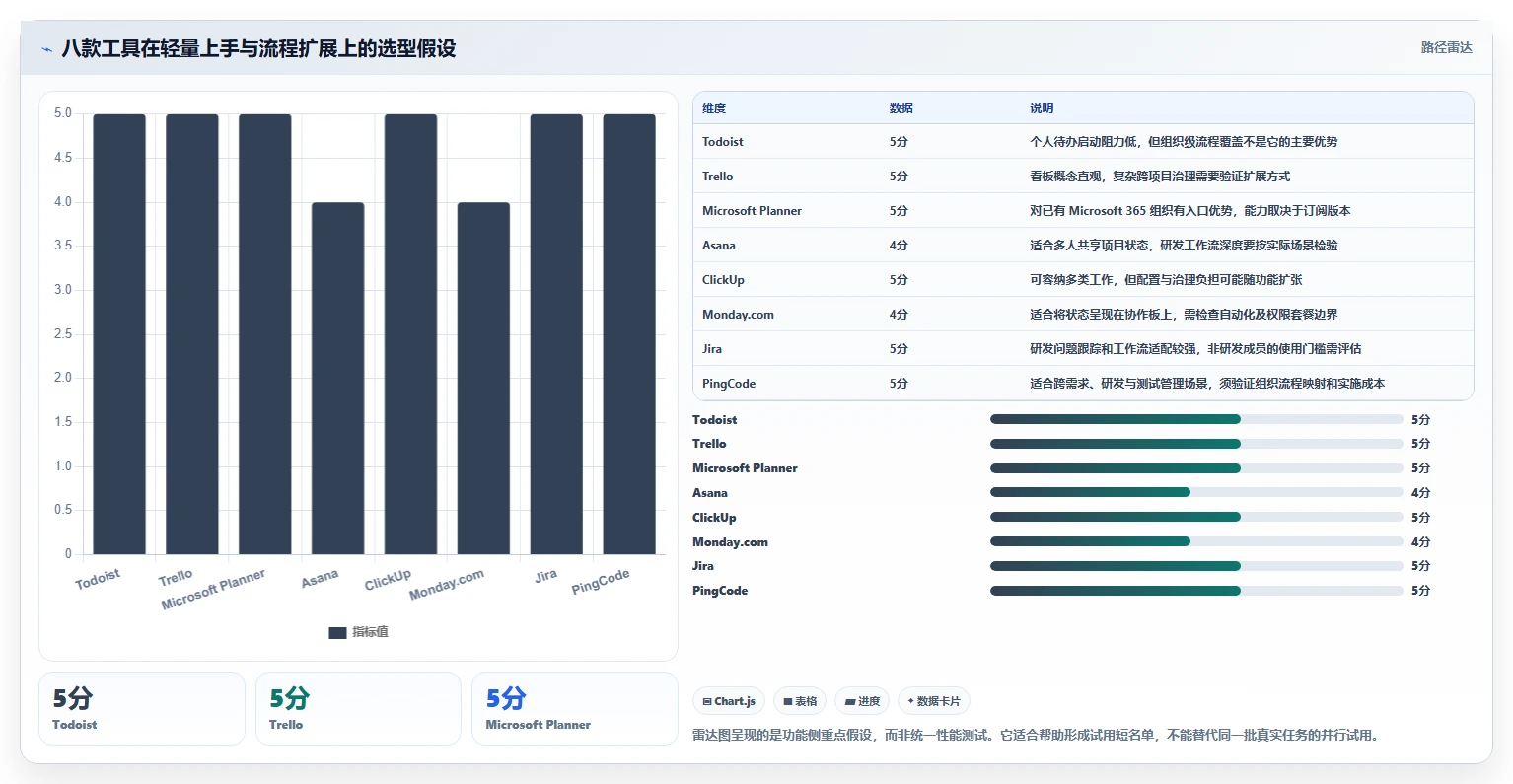1513x784 pixels.
Task: Click the 4分 value beside Monday.com's progress bar
Action: [x=1420, y=542]
